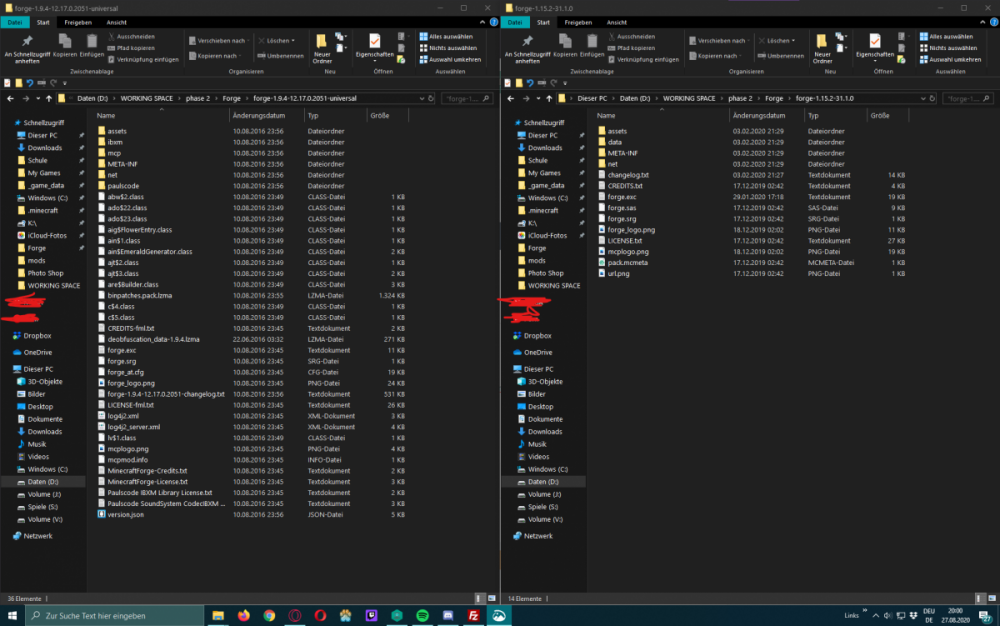Refresh the forge-1.15.2 window address bar
The height and width of the screenshot is (626, 1000).
click(x=932, y=99)
